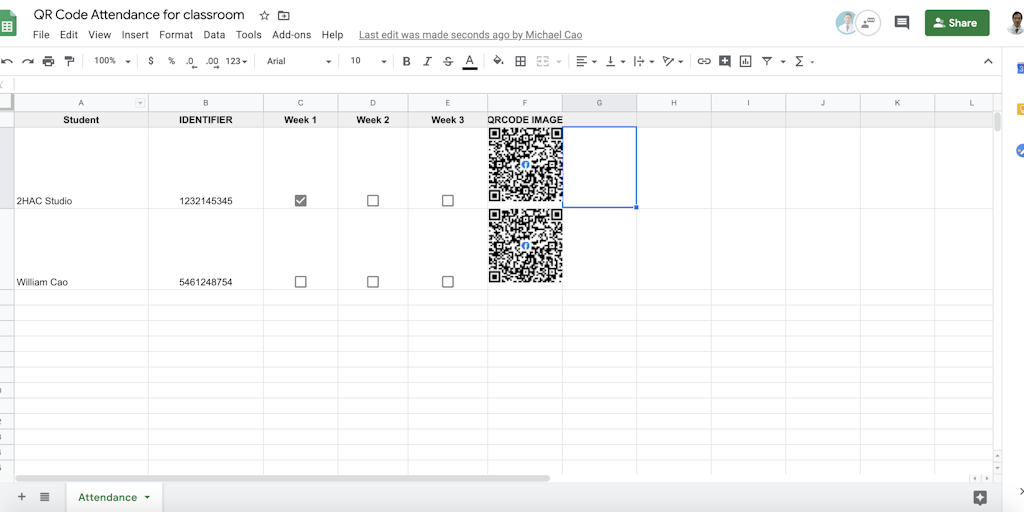Viewport: 1024px width, 512px height.
Task: Click the Print icon
Action: tap(48, 61)
